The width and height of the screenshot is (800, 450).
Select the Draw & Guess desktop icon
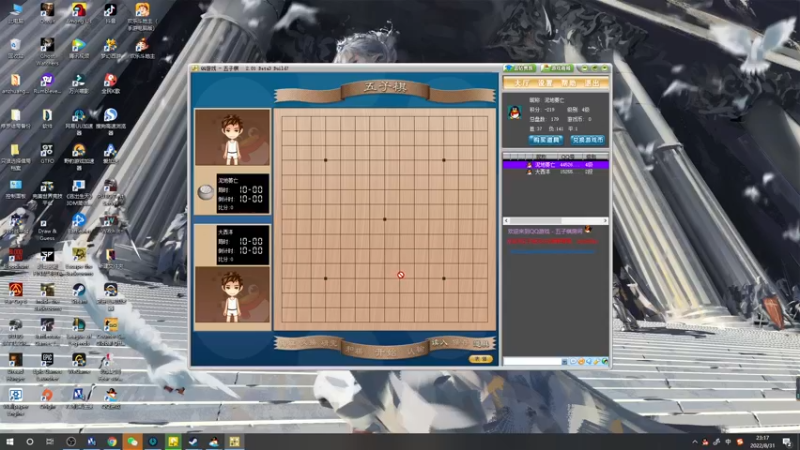point(47,227)
